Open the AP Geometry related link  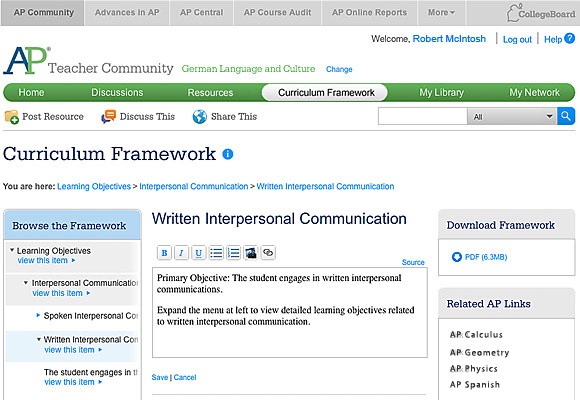[x=479, y=352]
